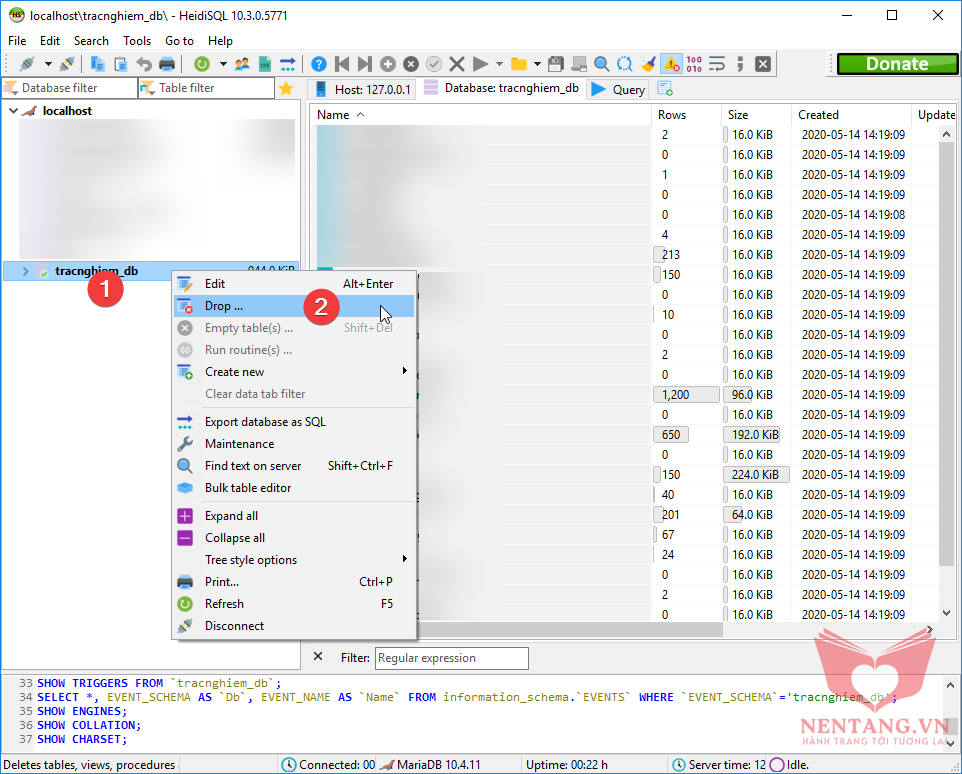Select Drop... in the context menu
962x774 pixels.
point(224,306)
